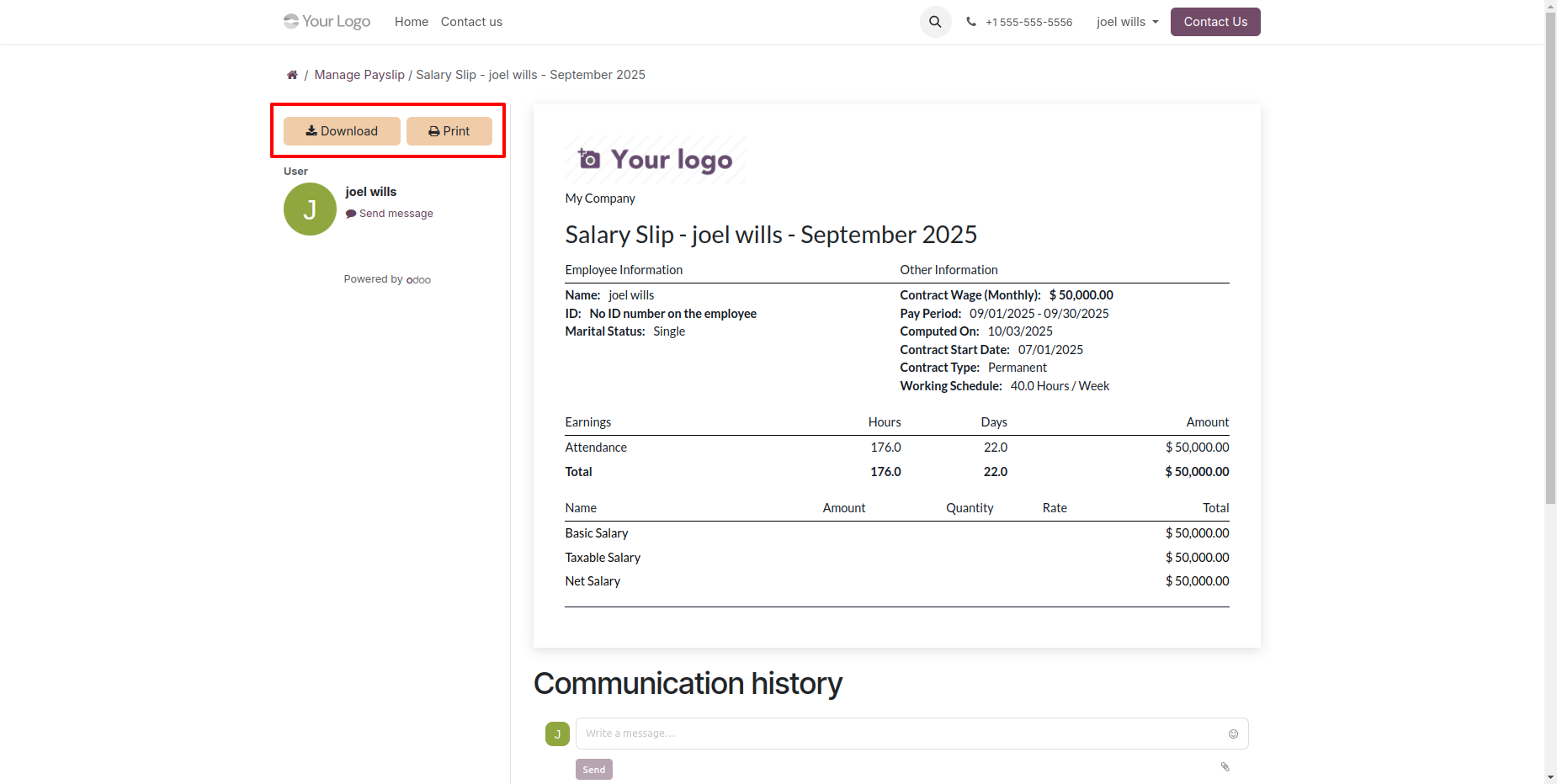Go to Manage Payslip breadcrumb
Viewport: 1557px width, 784px height.
(359, 75)
